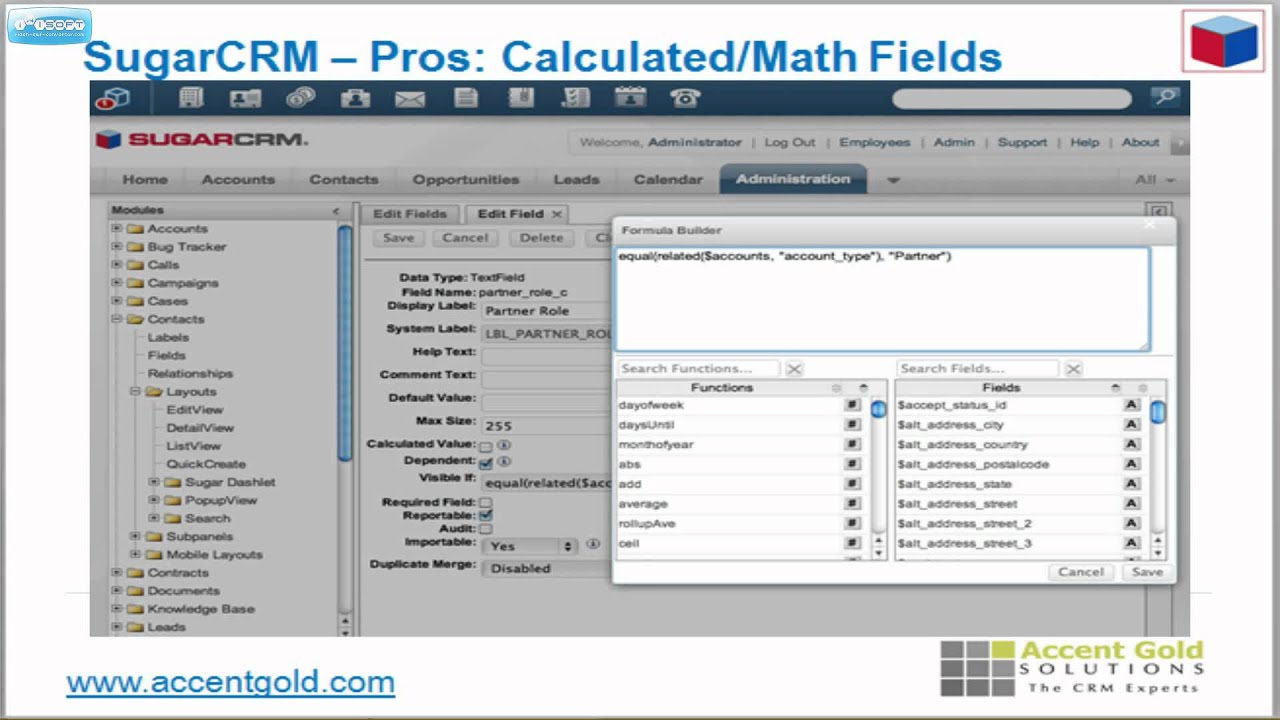Toggle the Required Field checkbox
1280x720 pixels.
(486, 502)
